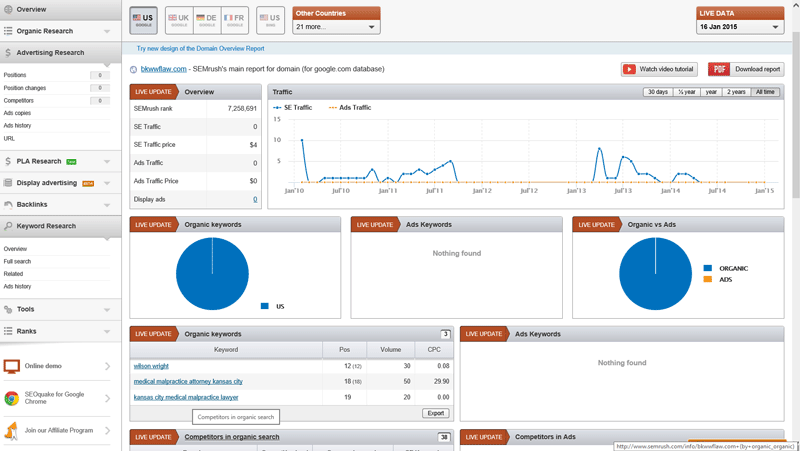Open the bkwwflaw.com domain link
The width and height of the screenshot is (800, 451).
163,69
